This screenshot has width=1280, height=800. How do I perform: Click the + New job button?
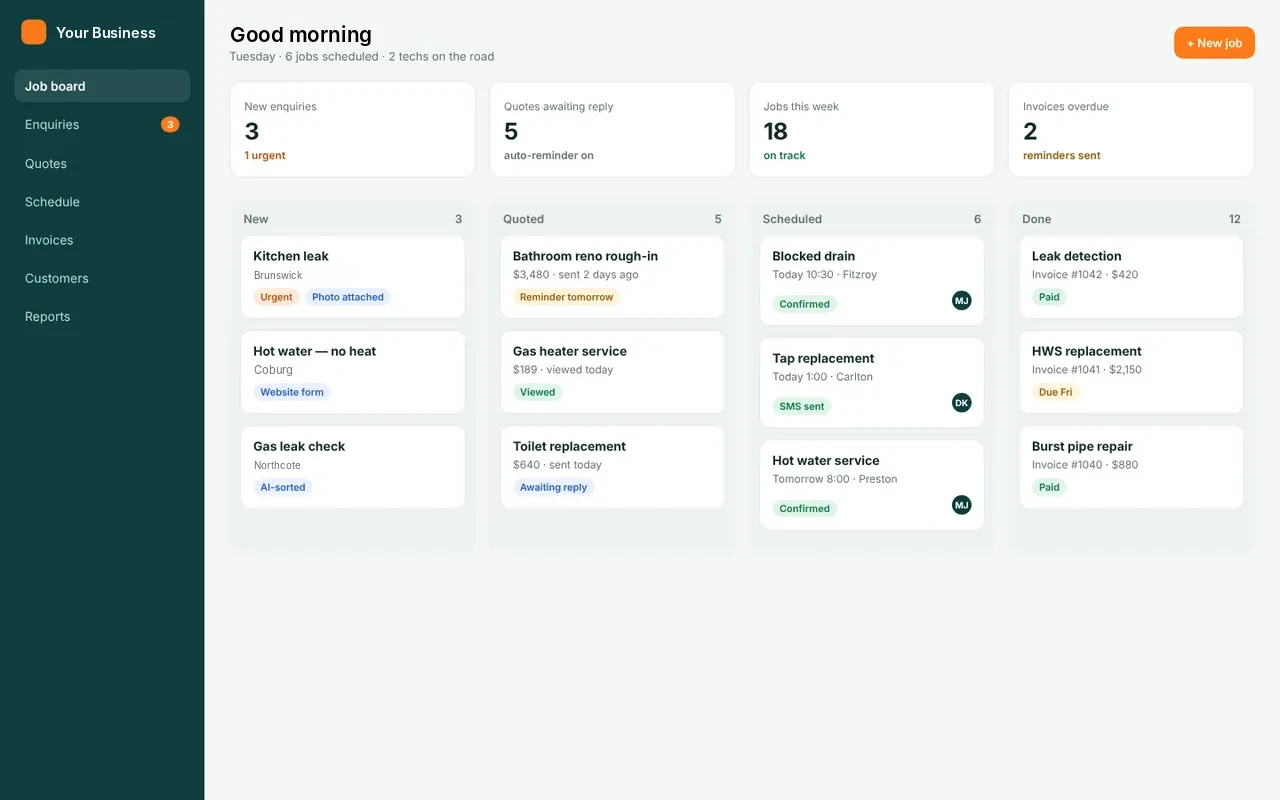click(x=1214, y=43)
